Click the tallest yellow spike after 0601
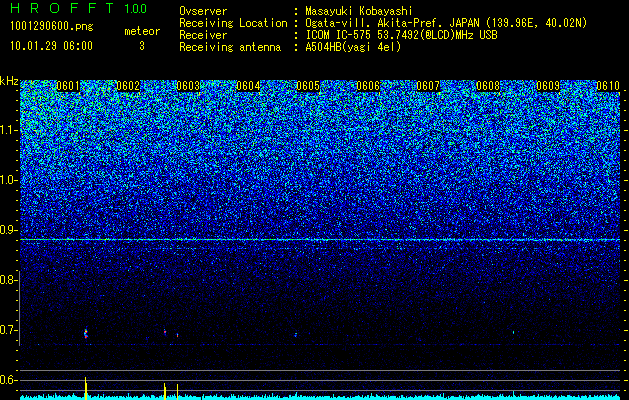Image resolution: width=629 pixels, height=400 pixels. [x=85, y=388]
